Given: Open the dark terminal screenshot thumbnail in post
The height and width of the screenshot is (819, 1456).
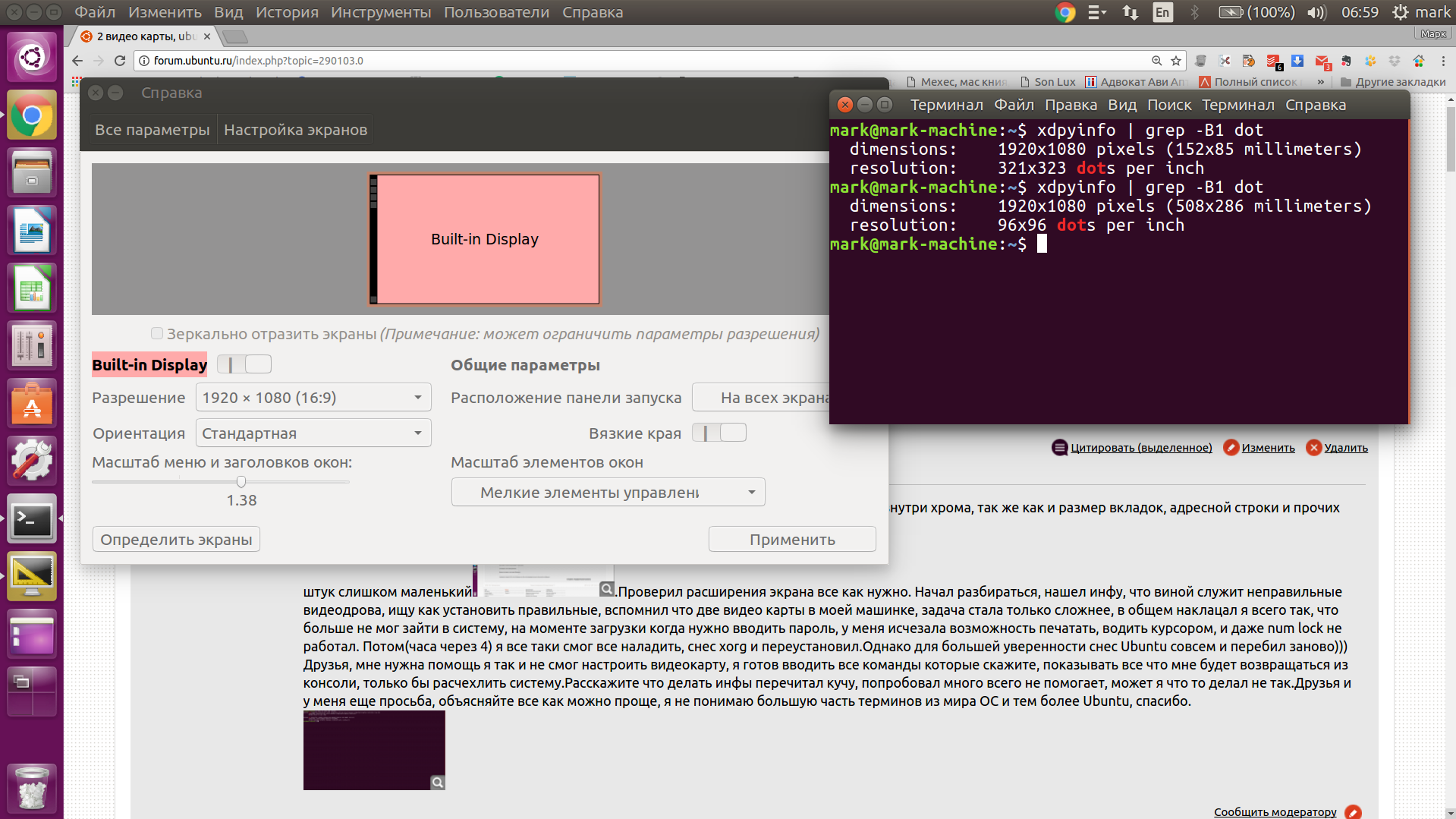Looking at the screenshot, I should [x=374, y=750].
